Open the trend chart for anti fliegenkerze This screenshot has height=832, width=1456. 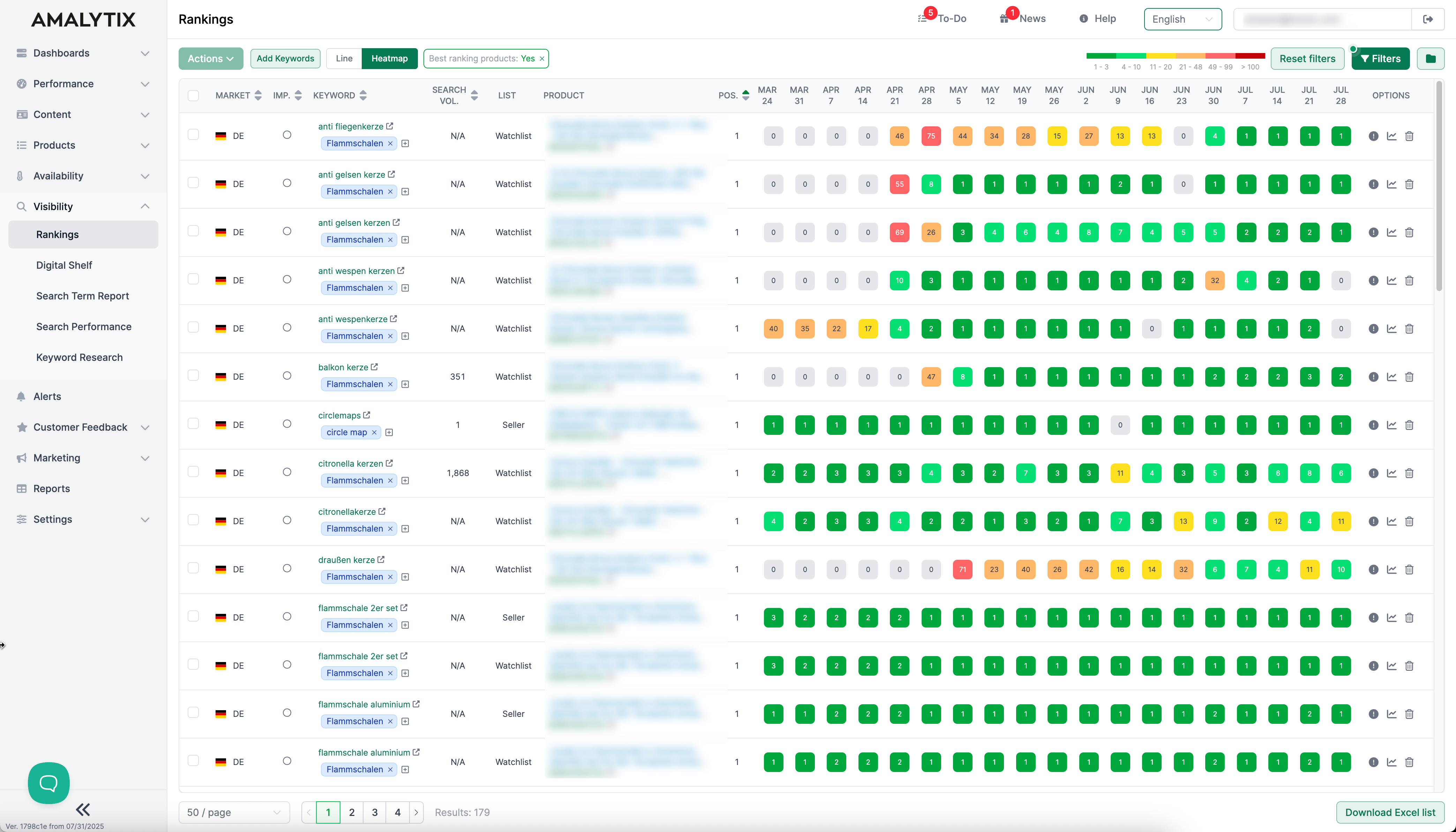click(1391, 136)
